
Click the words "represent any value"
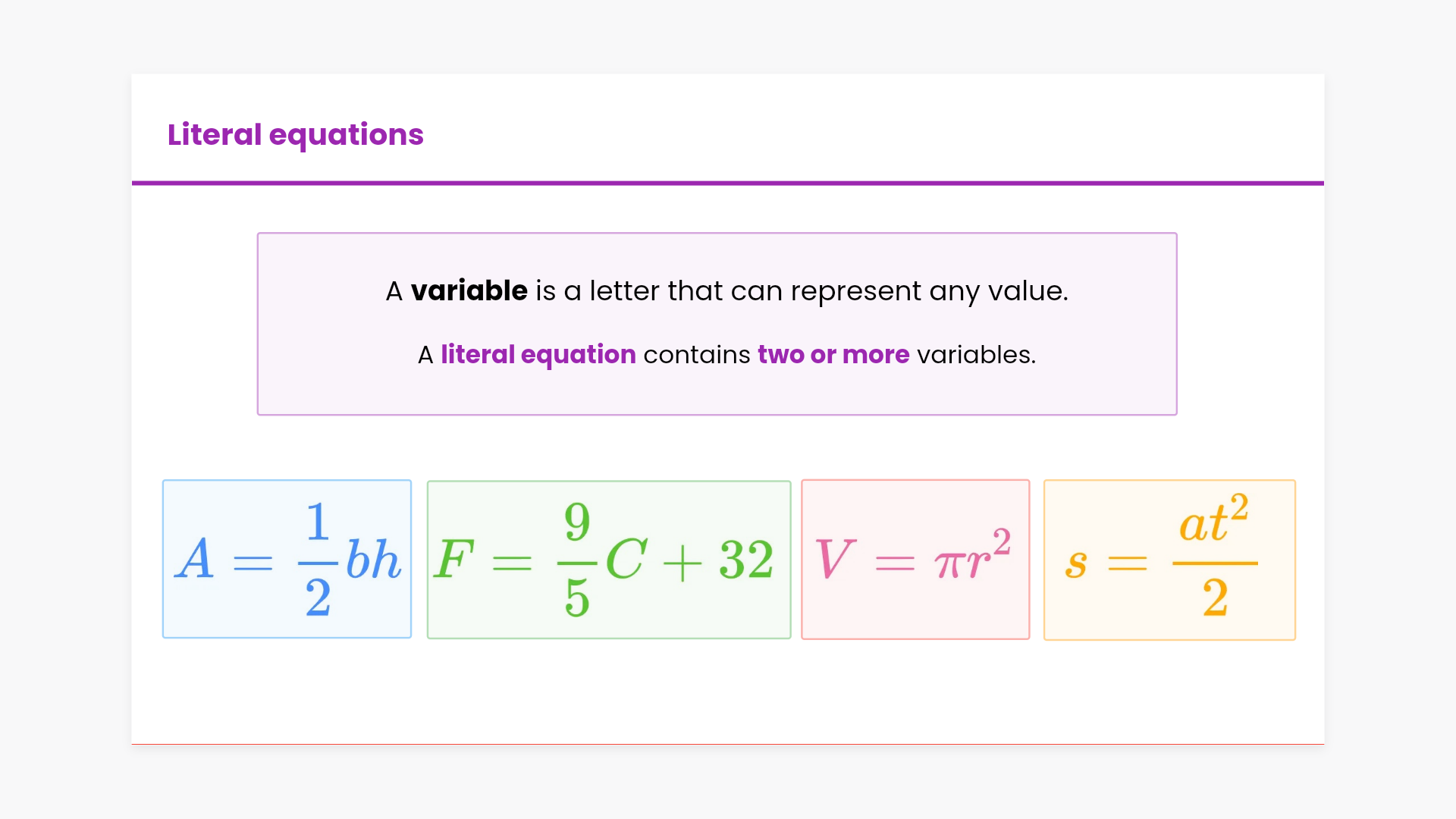pyautogui.click(x=929, y=291)
